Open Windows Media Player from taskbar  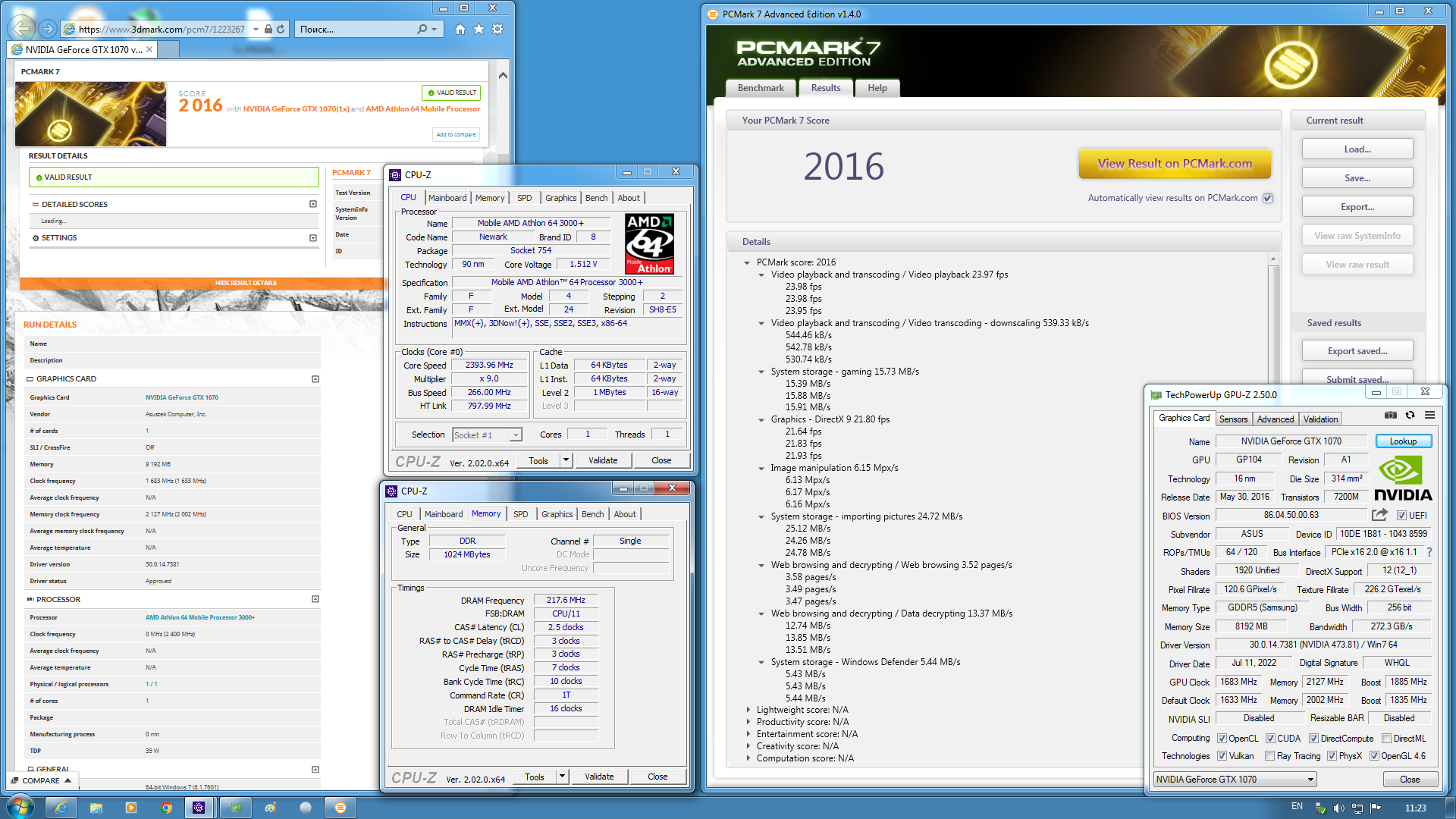coord(131,808)
